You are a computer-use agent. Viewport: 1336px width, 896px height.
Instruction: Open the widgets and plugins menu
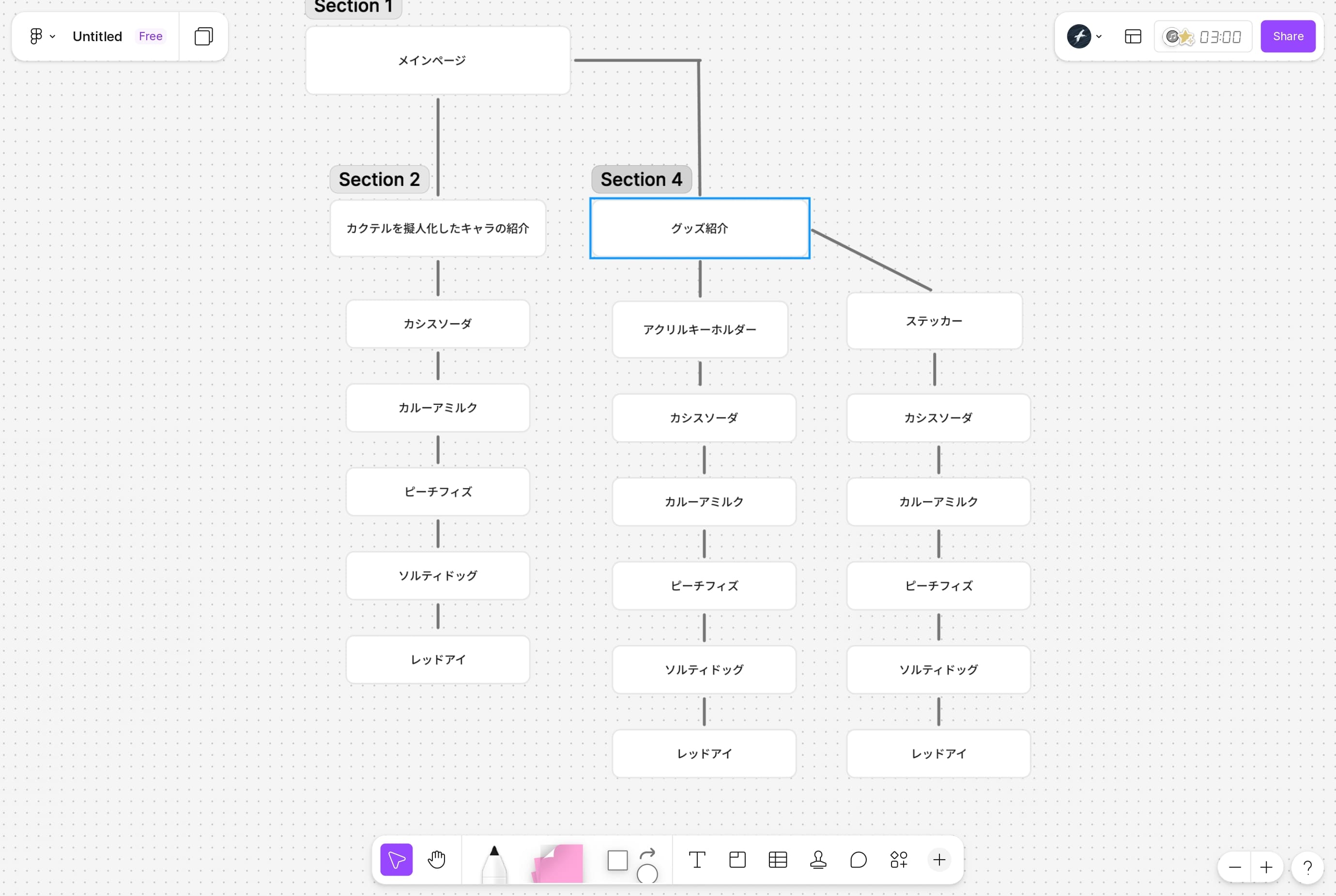pyautogui.click(x=898, y=859)
